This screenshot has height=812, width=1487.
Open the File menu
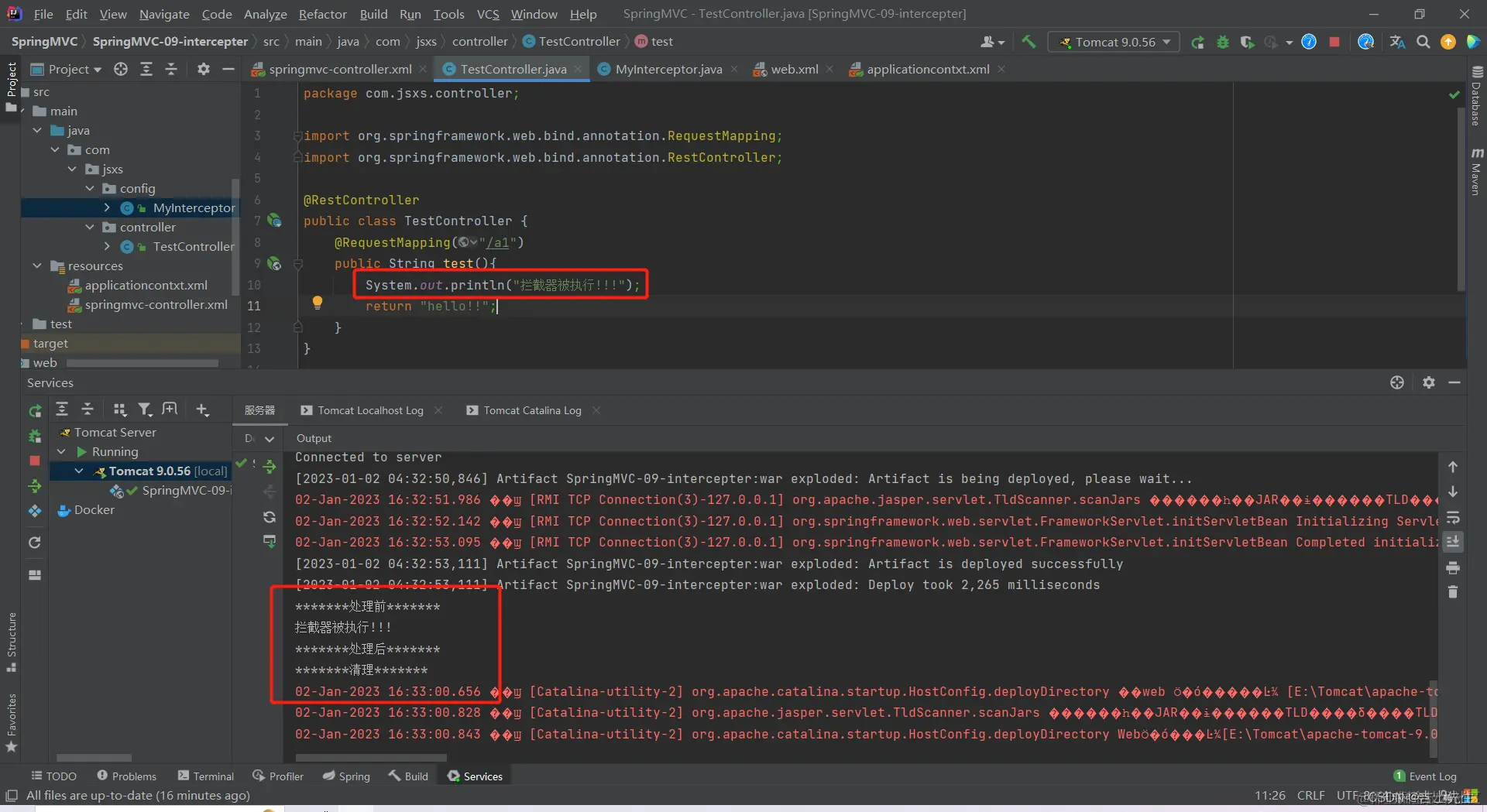coord(43,14)
